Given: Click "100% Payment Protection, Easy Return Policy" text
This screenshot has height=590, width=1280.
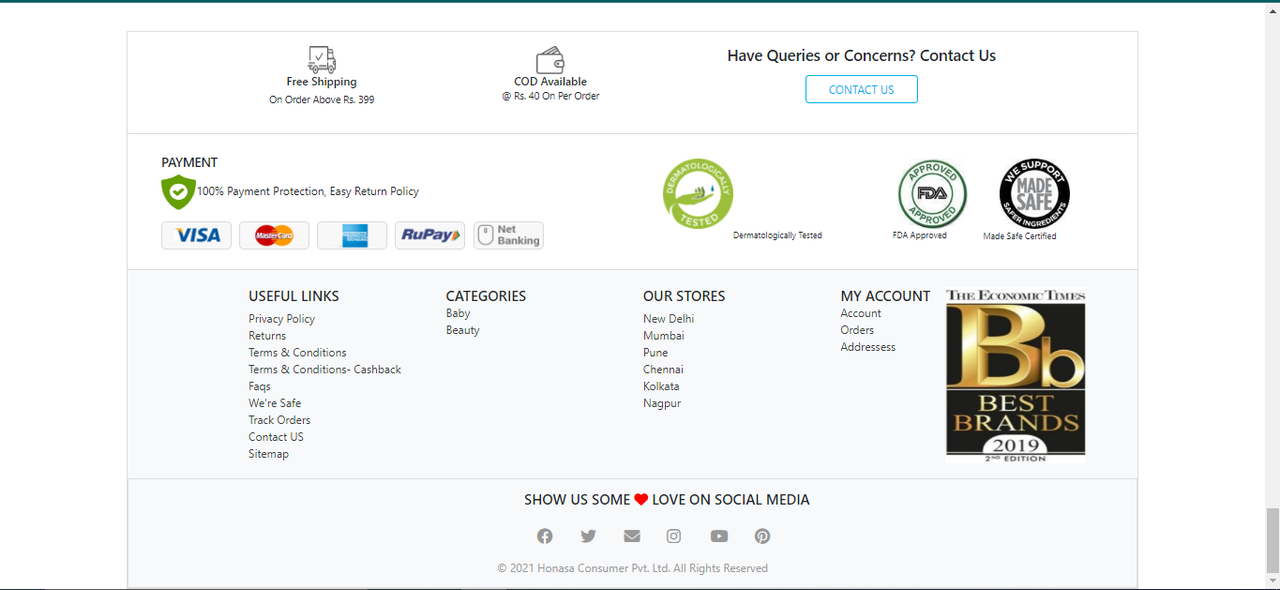Looking at the screenshot, I should click(308, 191).
